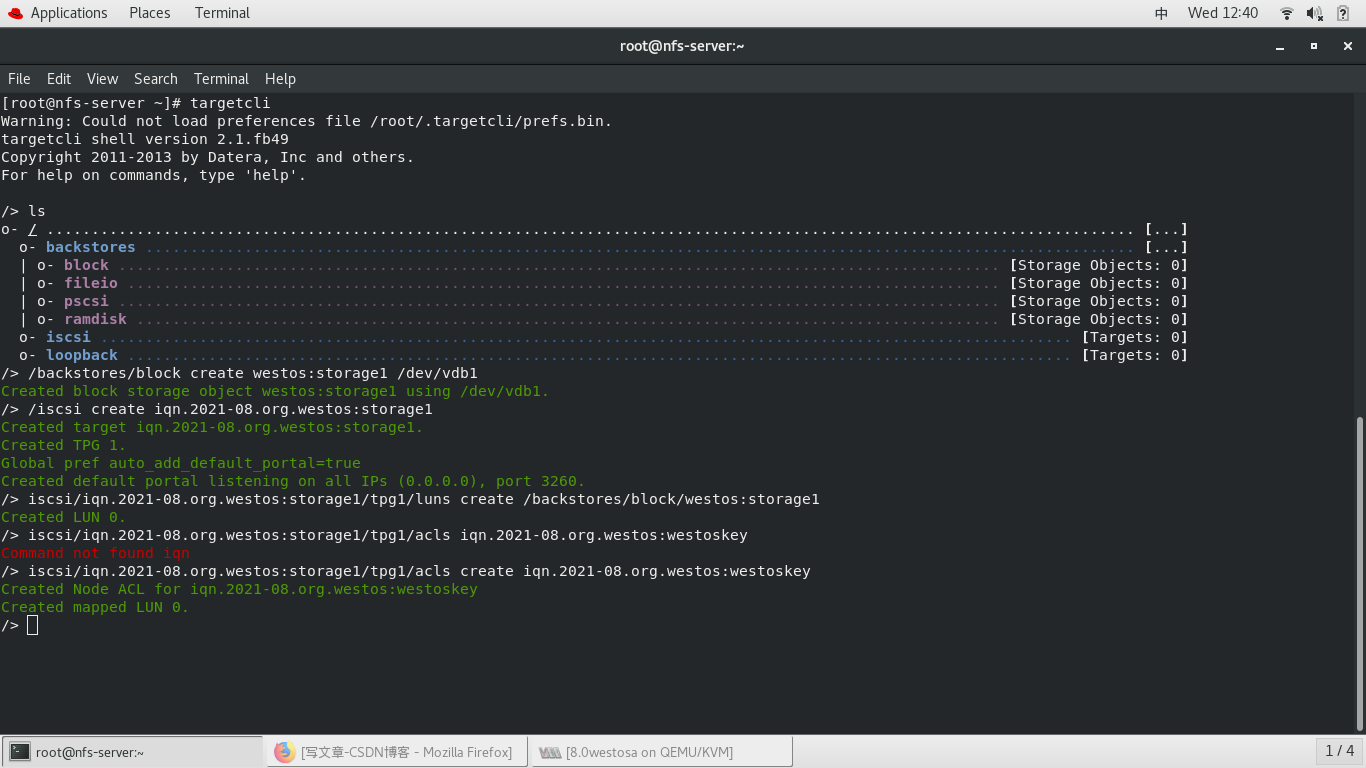Click the volume speaker icon
Viewport: 1366px width, 768px height.
1314,13
